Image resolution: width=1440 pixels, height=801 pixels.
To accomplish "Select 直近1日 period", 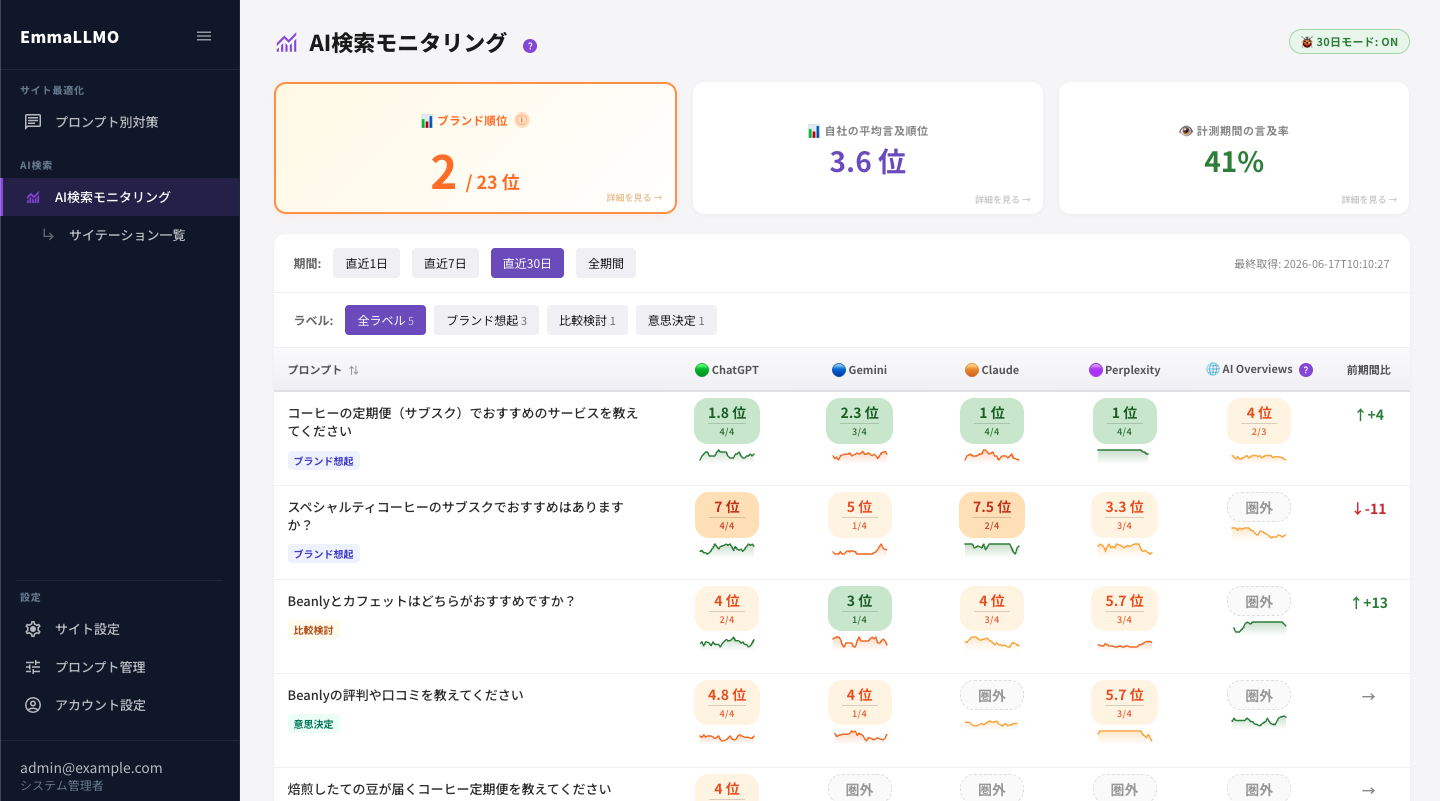I will point(366,263).
